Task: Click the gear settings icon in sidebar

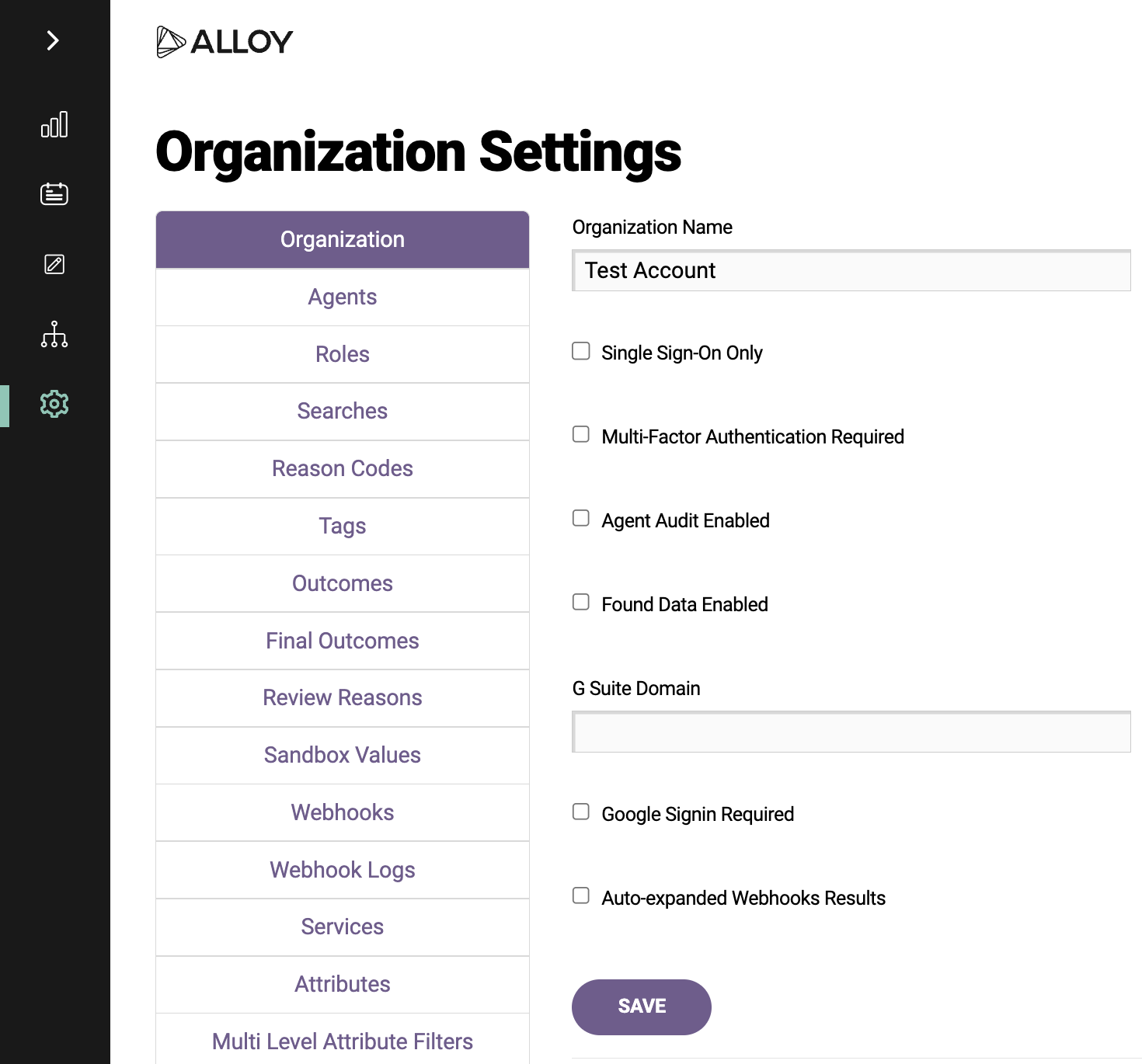Action: pyautogui.click(x=54, y=404)
